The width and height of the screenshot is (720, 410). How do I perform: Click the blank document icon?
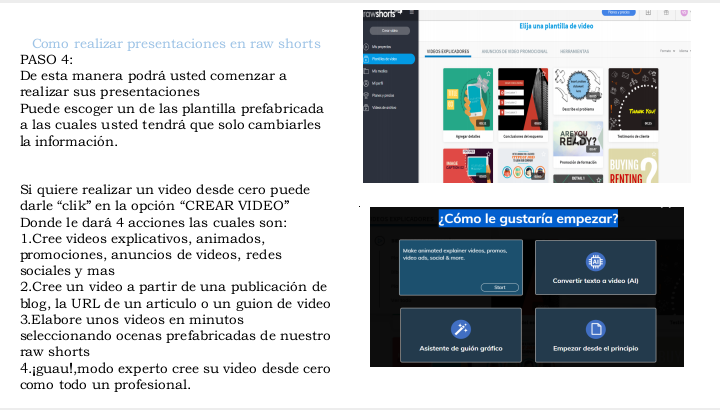click(x=596, y=329)
